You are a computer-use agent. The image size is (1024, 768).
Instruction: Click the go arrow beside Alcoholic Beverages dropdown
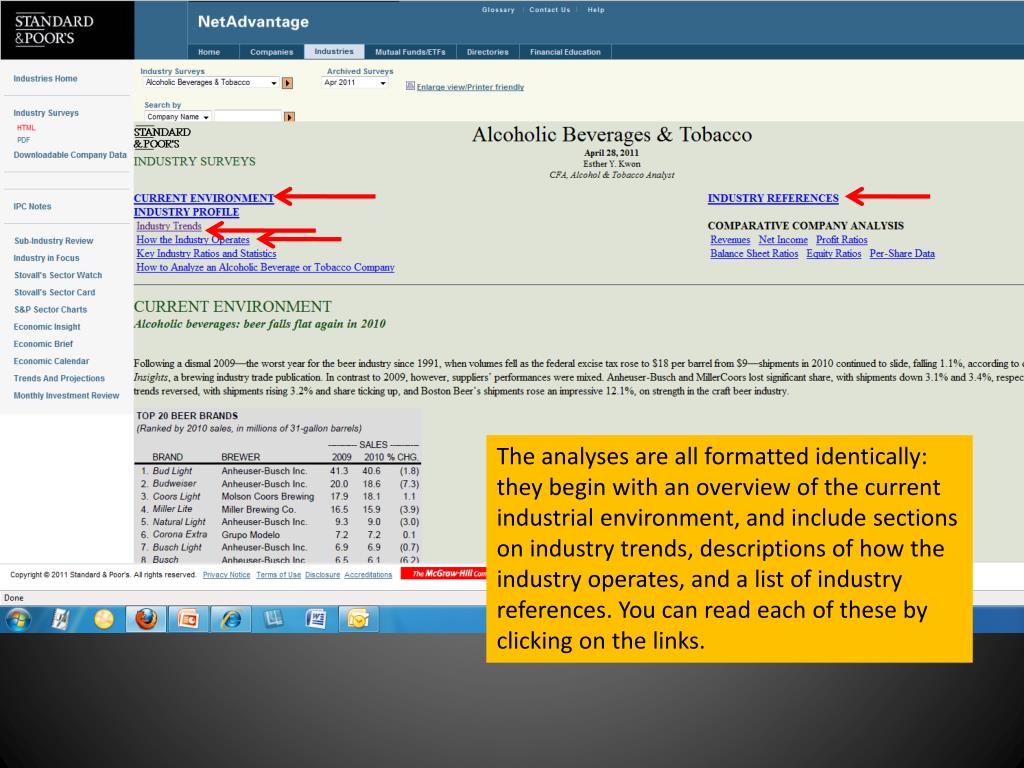287,83
